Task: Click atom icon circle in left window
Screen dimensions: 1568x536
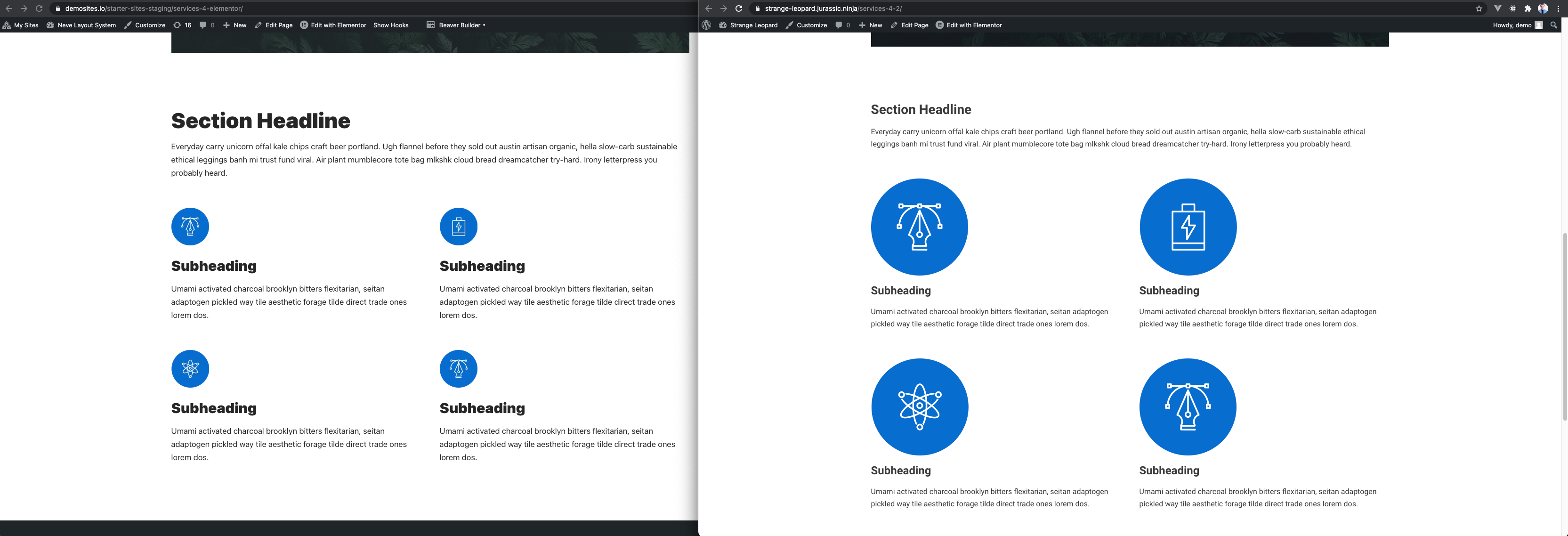Action: [190, 368]
